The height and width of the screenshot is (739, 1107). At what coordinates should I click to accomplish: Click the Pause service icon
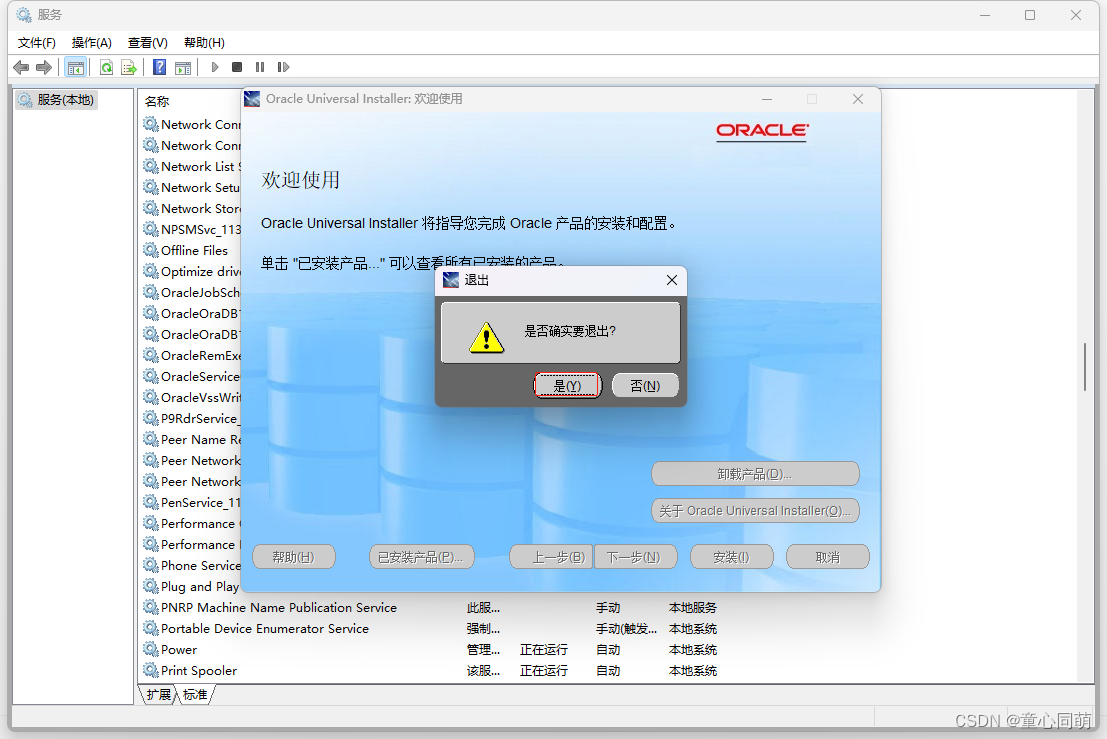click(260, 67)
